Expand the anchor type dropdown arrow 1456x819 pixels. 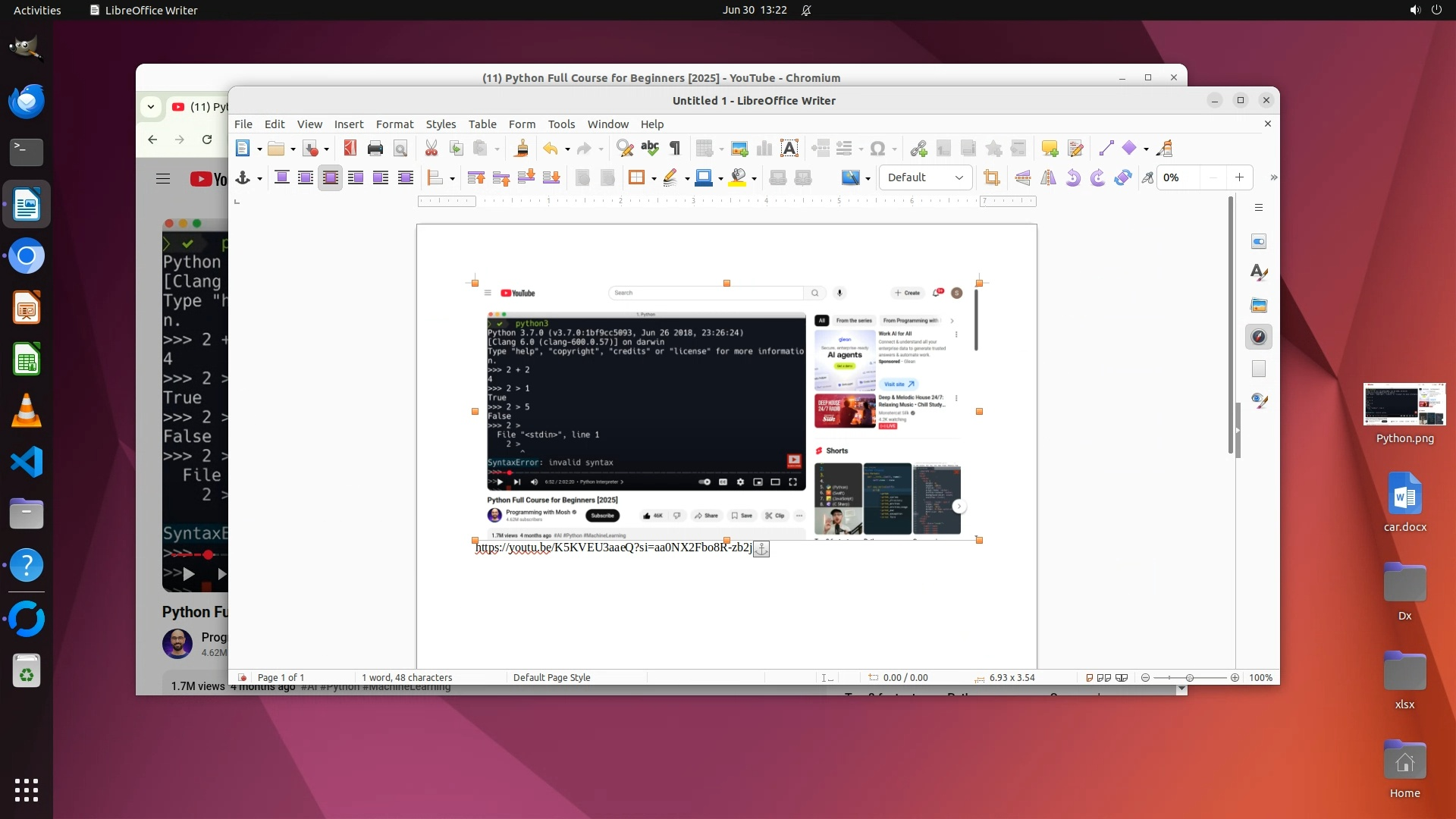[x=259, y=178]
